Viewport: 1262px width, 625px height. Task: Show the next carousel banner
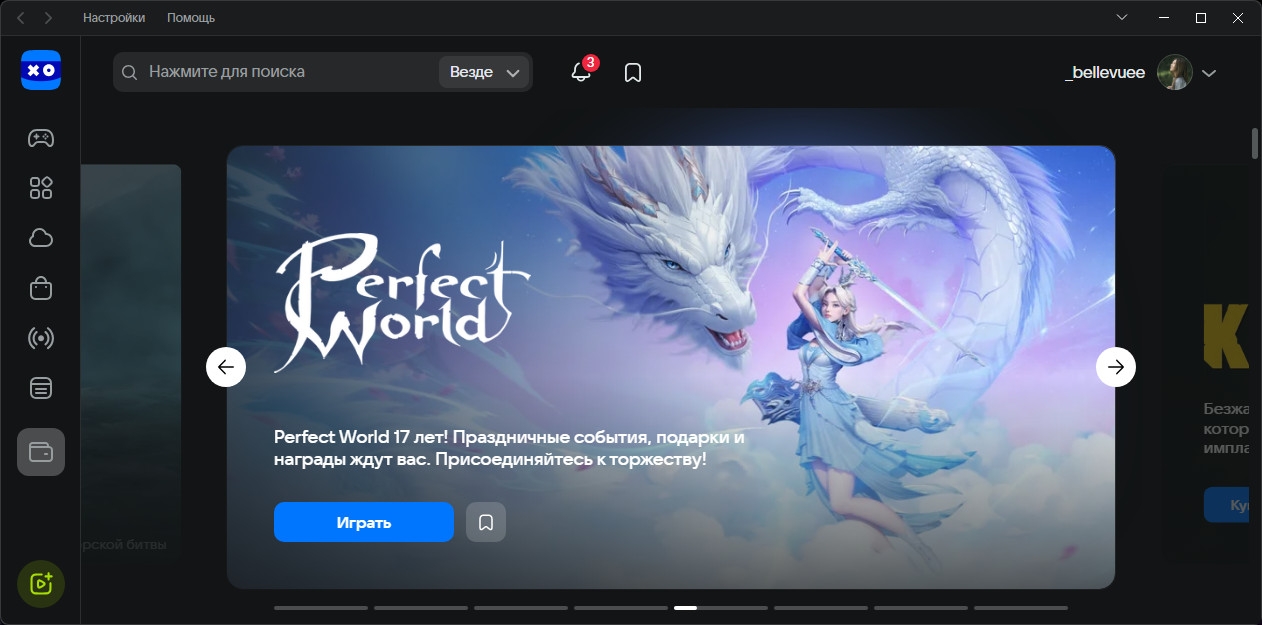(x=1116, y=367)
